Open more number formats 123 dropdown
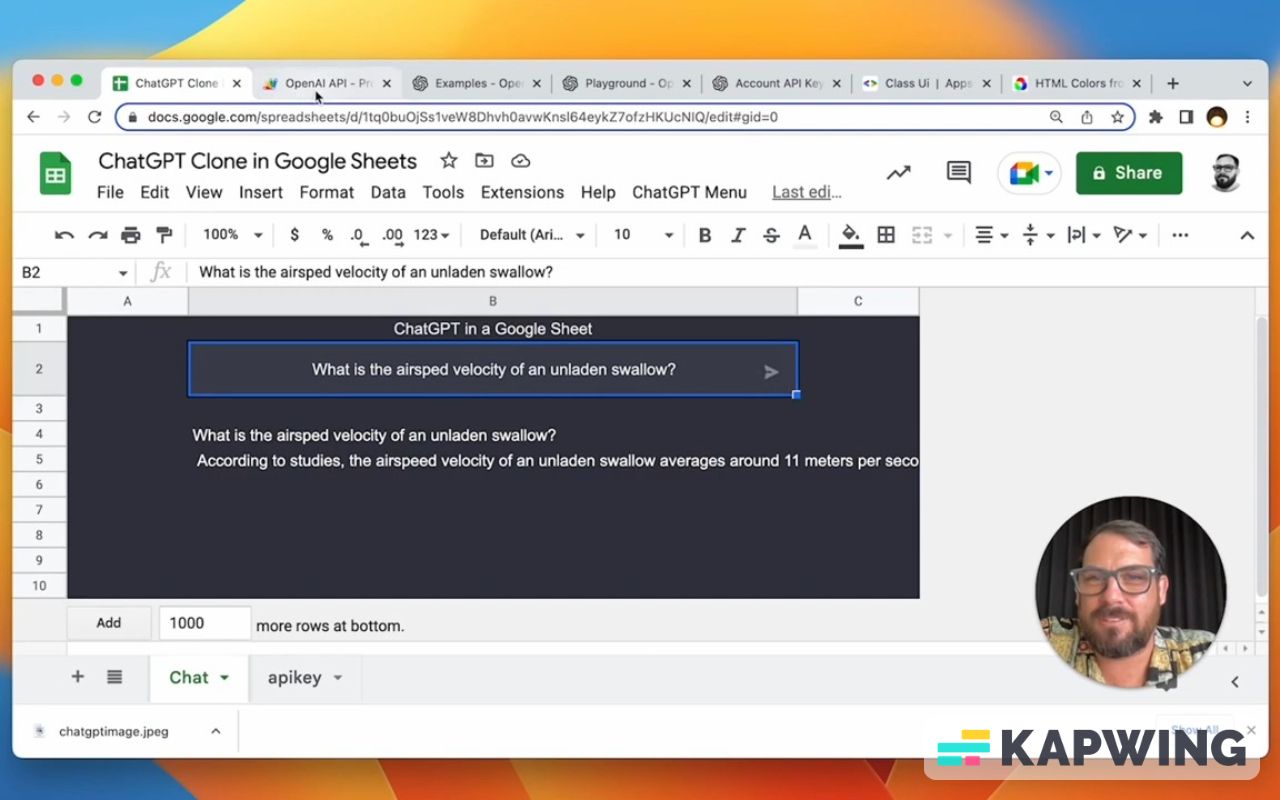 [431, 235]
